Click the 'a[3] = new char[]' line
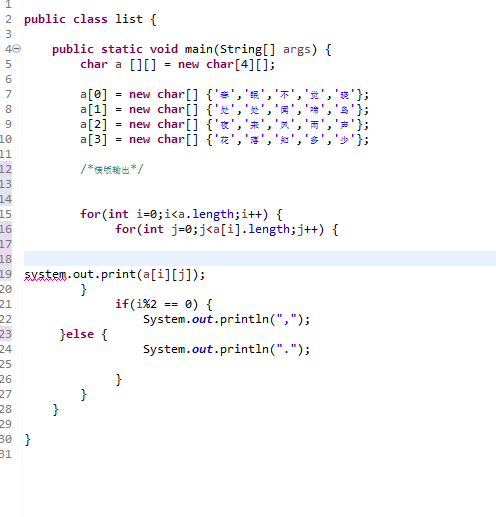 point(224,139)
